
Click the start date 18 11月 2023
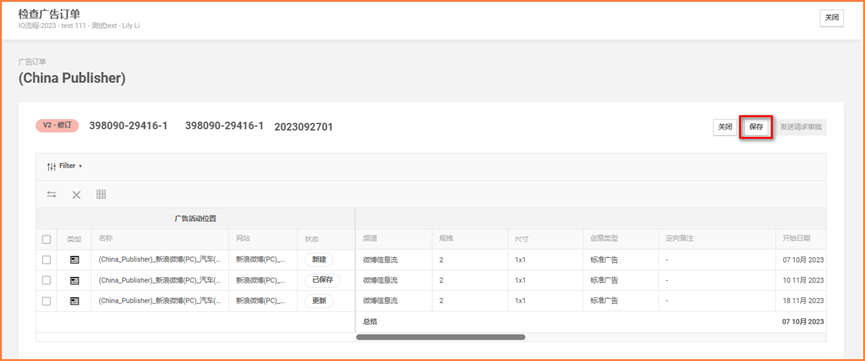tap(803, 301)
